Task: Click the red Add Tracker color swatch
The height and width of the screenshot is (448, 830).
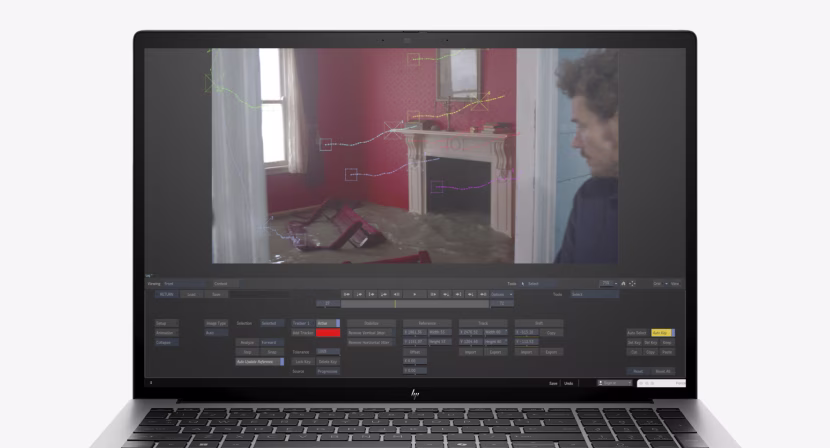Action: [x=328, y=332]
